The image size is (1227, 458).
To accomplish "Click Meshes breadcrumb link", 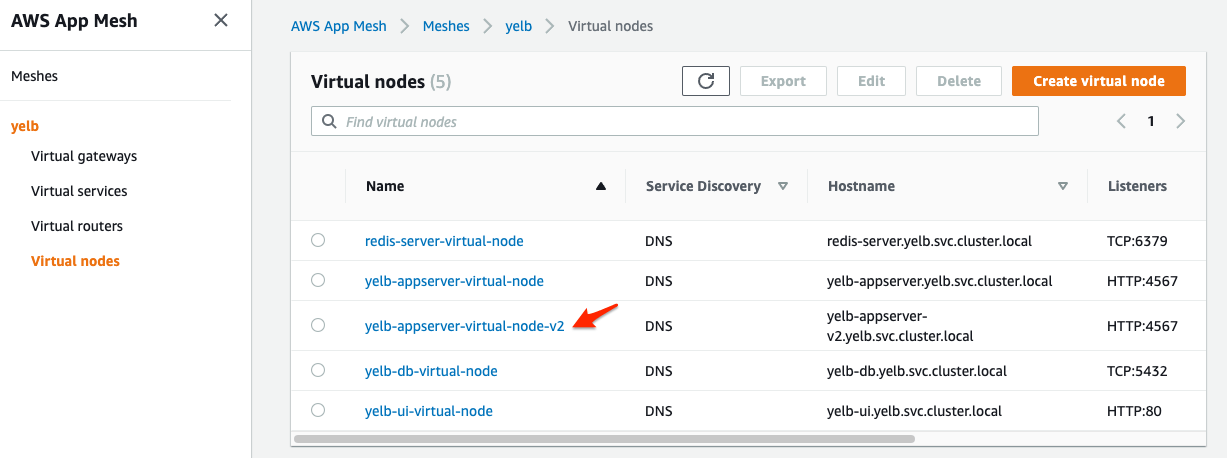I will (446, 26).
